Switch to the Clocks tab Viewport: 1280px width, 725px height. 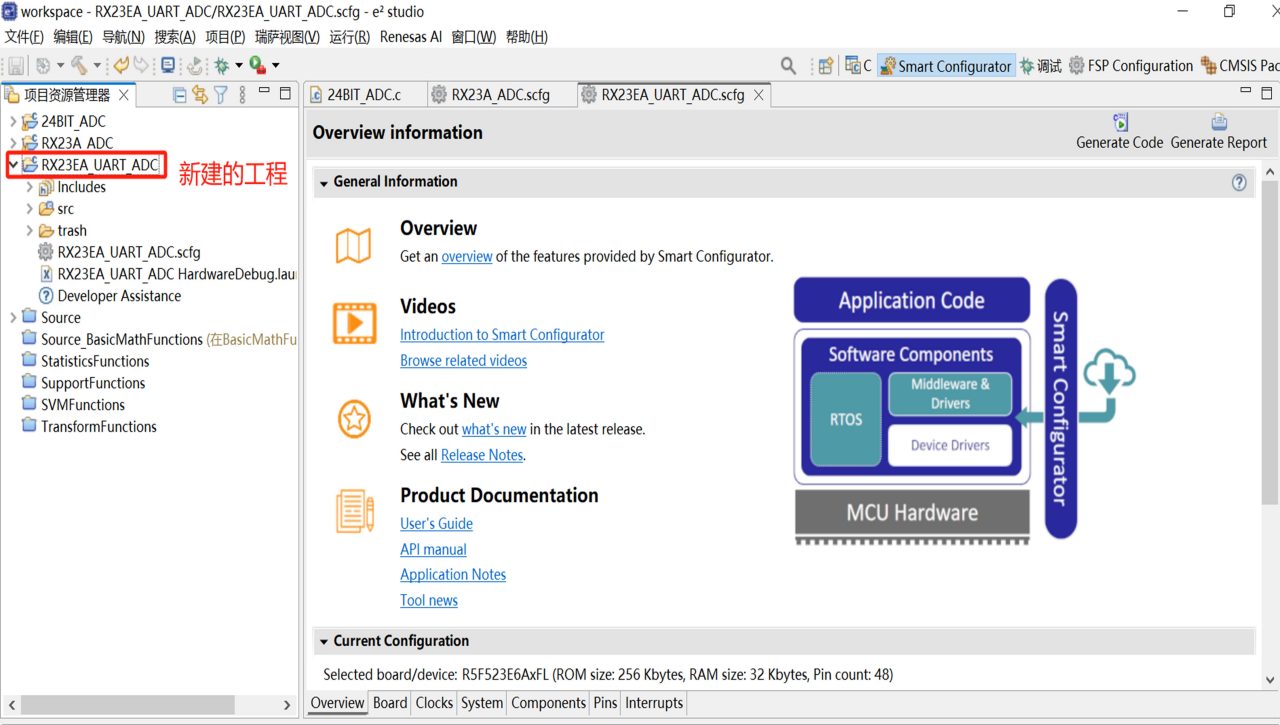(434, 703)
